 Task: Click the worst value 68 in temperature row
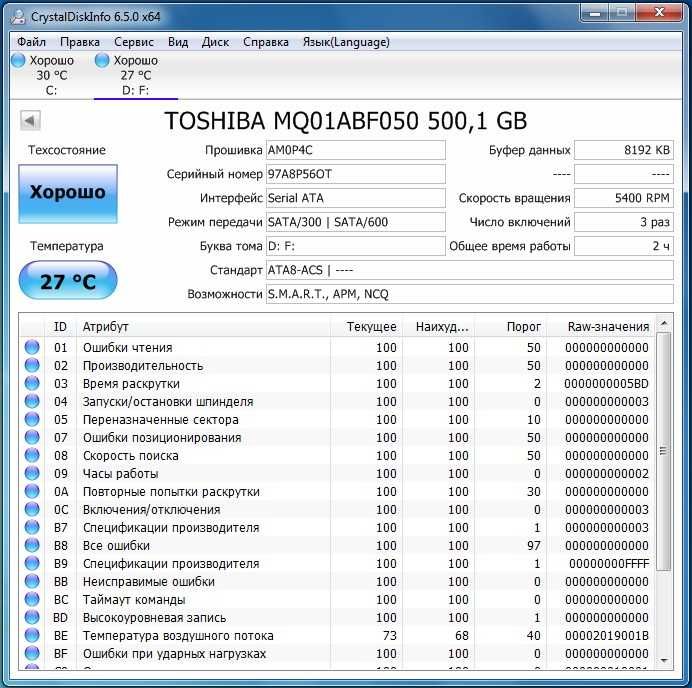pos(462,635)
